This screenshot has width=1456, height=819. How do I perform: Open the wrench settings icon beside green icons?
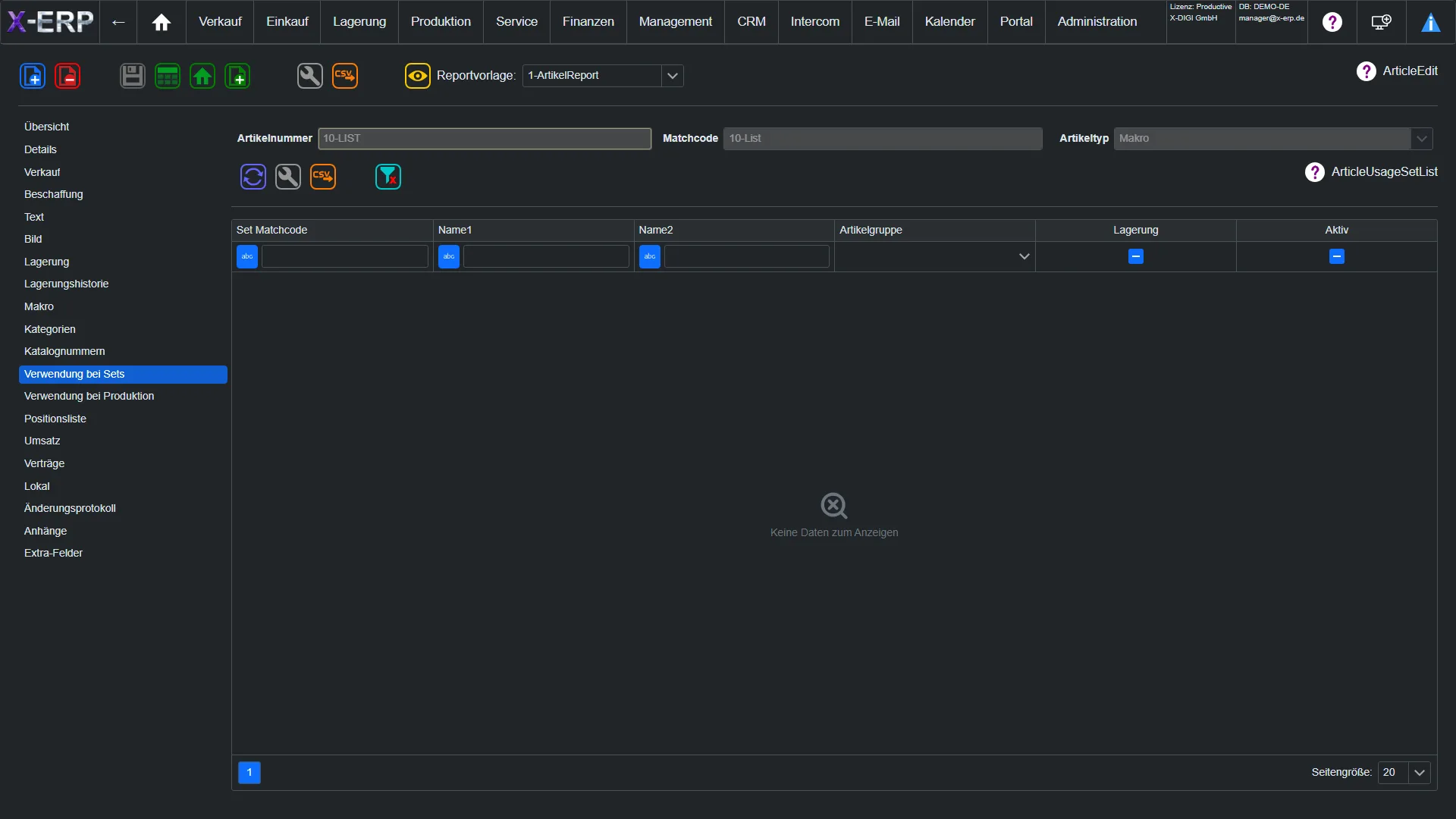[x=310, y=76]
